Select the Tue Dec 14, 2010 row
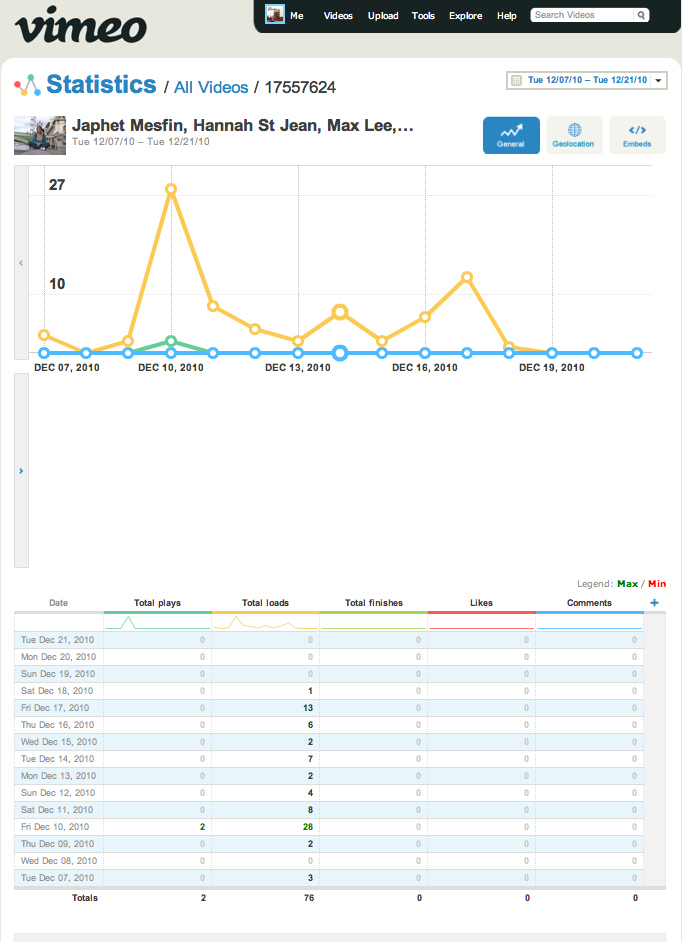 [x=329, y=759]
